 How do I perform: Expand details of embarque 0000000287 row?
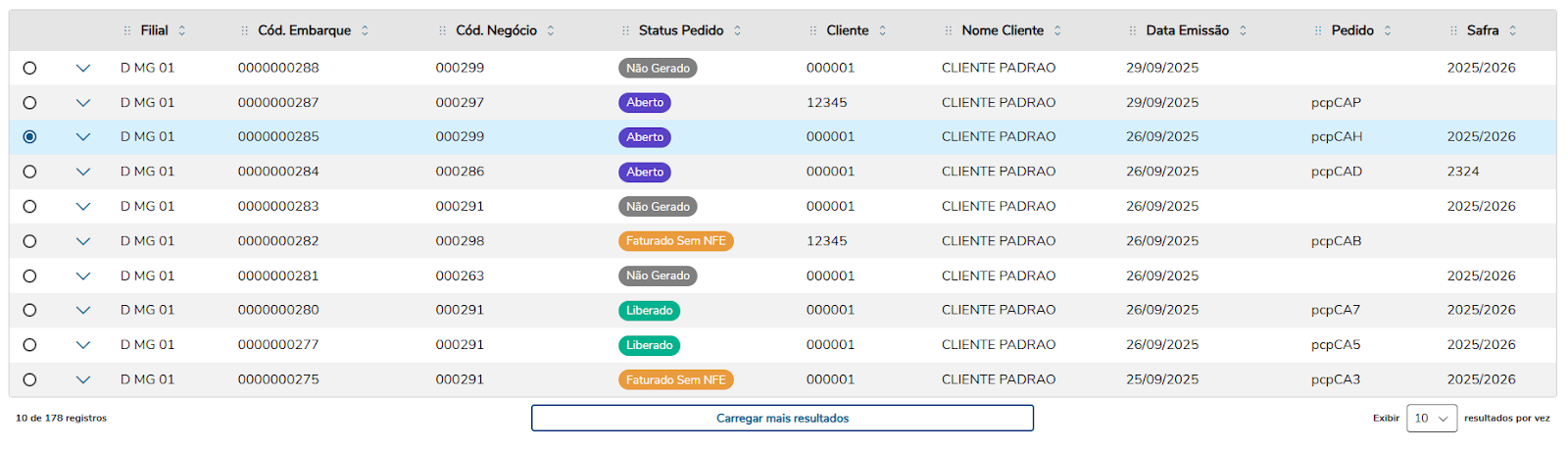point(83,103)
